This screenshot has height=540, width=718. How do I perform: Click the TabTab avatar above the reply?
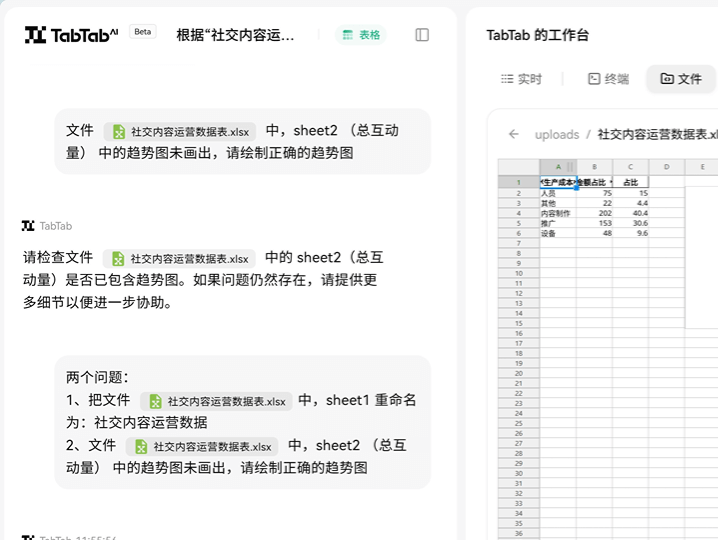coord(28,226)
